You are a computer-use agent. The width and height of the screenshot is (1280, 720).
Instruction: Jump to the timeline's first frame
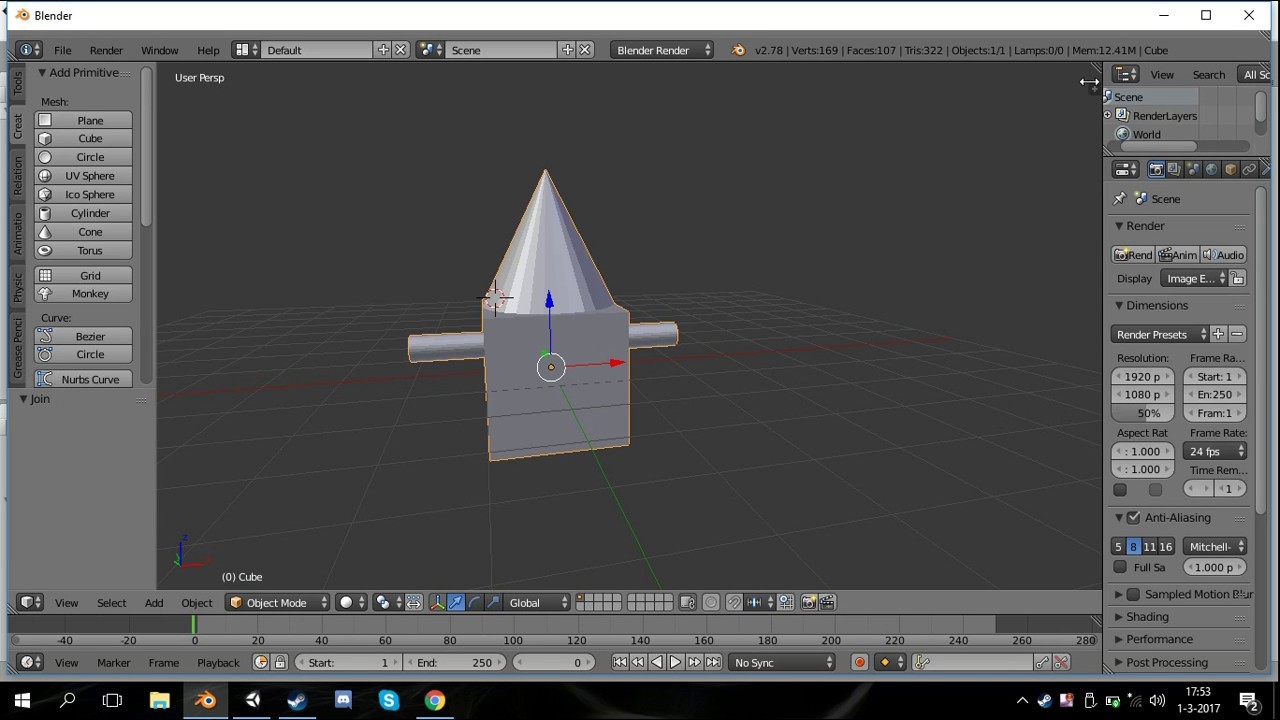coord(620,662)
